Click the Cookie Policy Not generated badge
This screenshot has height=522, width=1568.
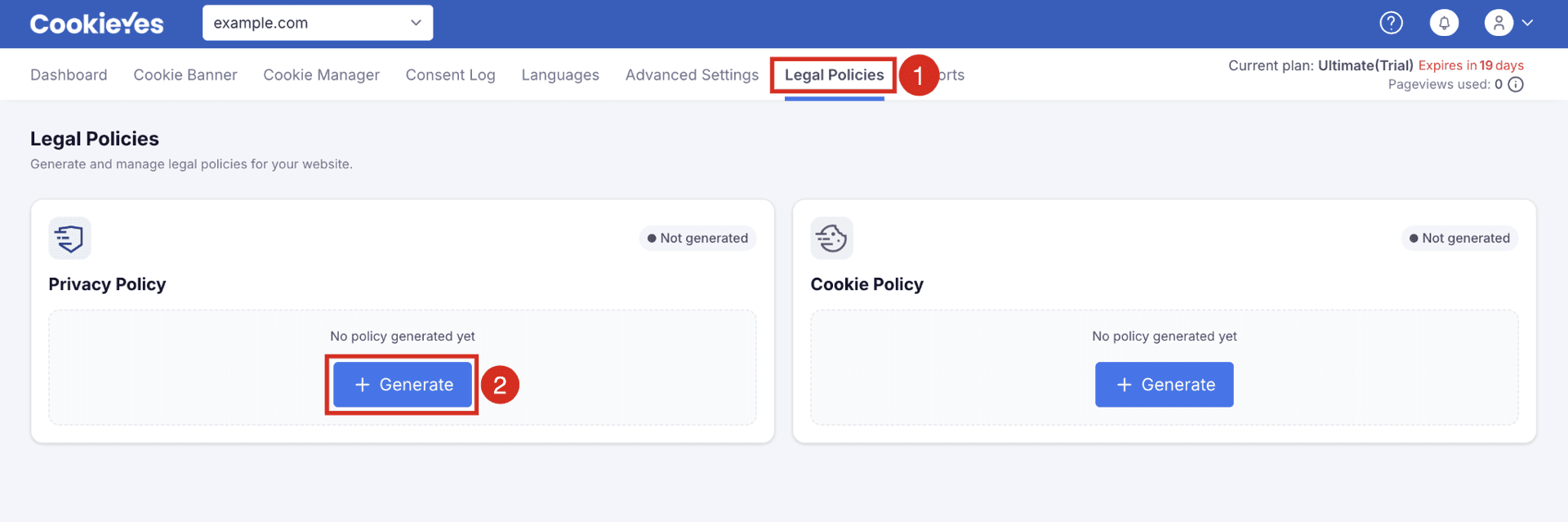(x=1459, y=238)
